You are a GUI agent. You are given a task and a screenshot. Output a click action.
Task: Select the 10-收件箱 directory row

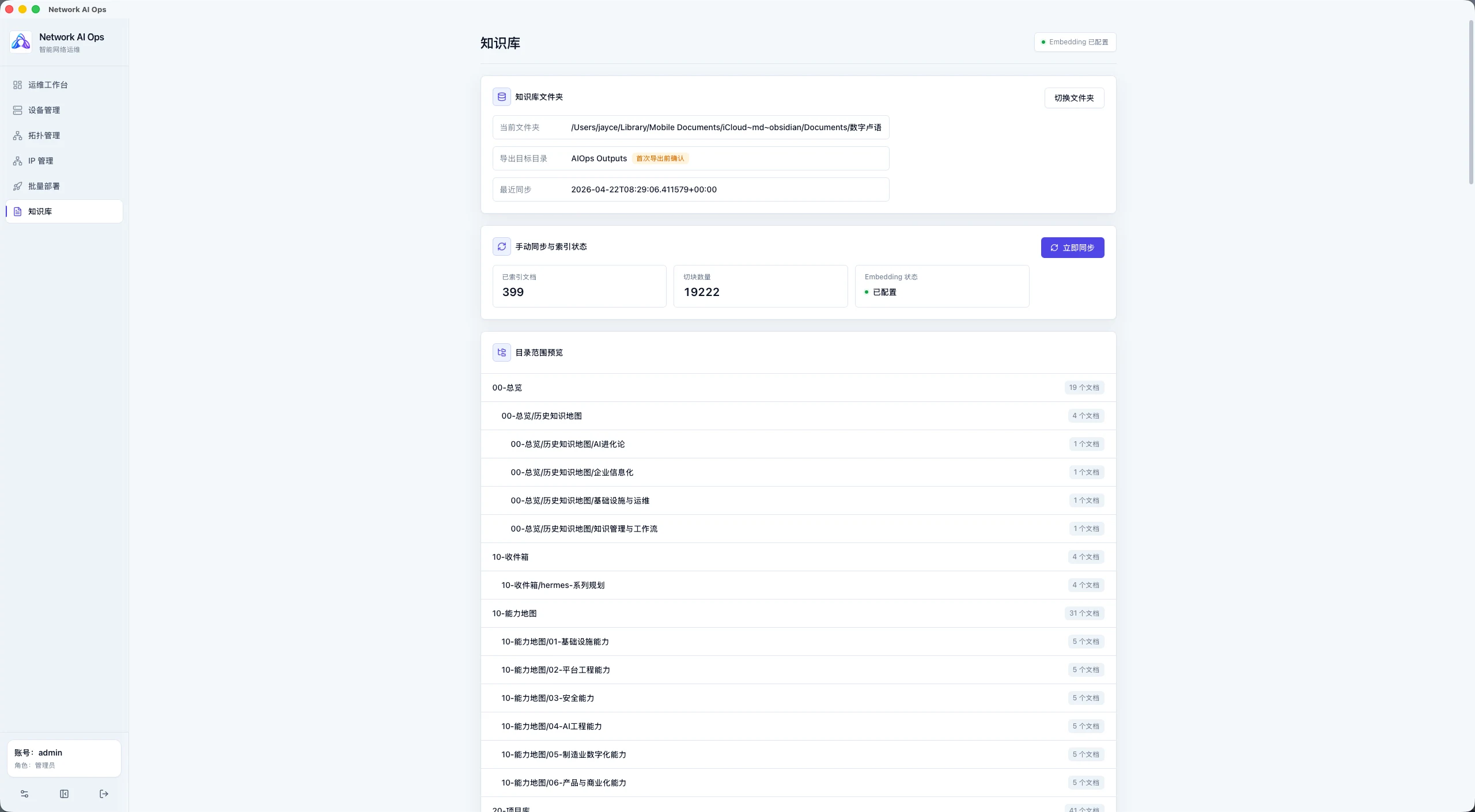(799, 557)
